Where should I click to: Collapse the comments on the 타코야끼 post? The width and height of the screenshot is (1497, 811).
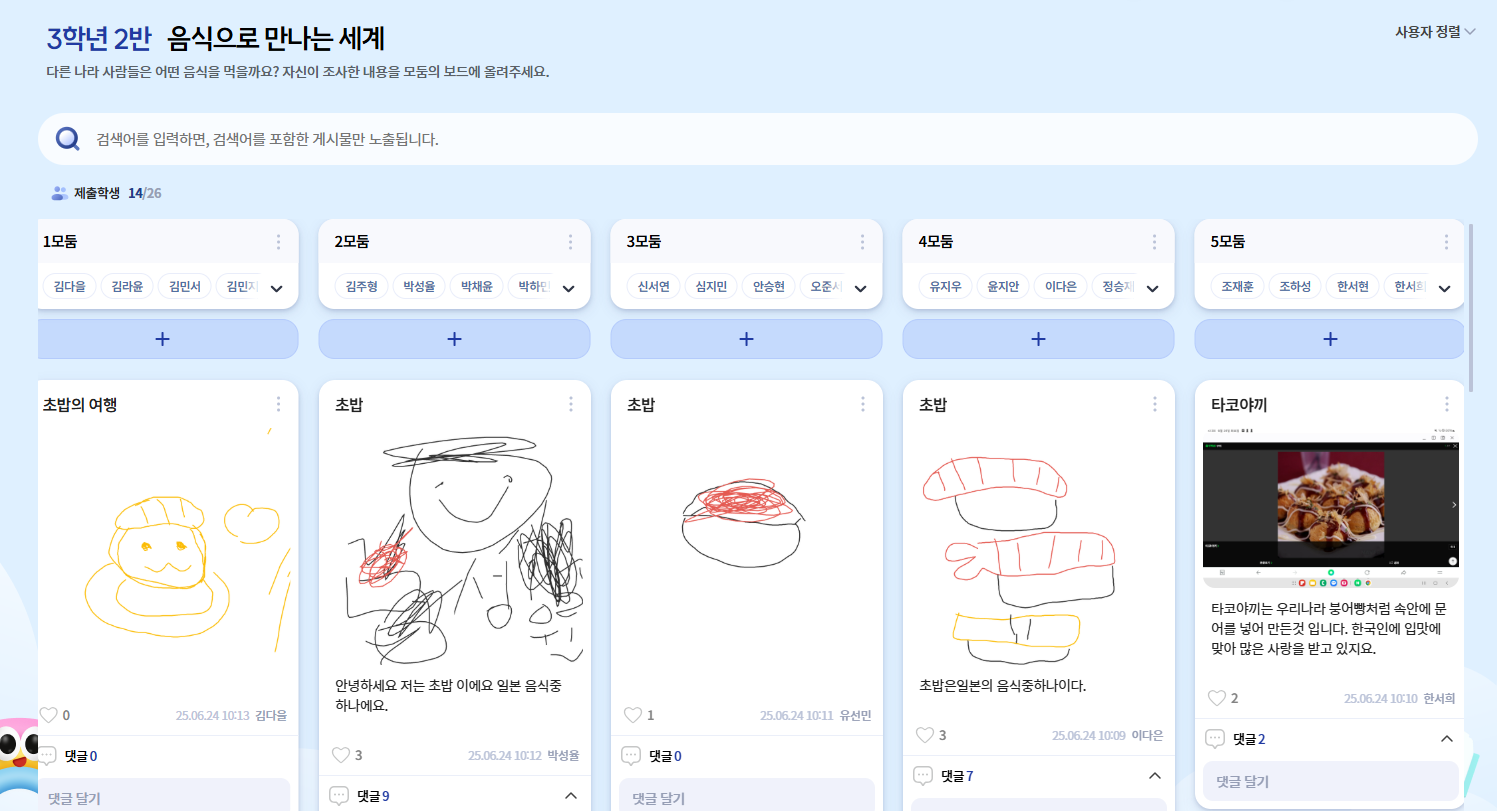[x=1446, y=739]
